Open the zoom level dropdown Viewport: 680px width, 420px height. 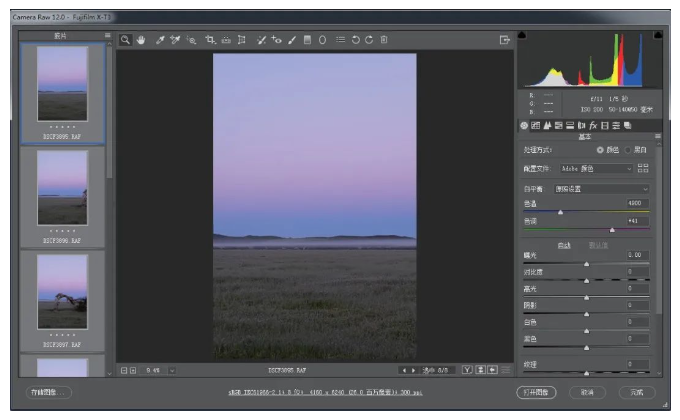pyautogui.click(x=172, y=371)
